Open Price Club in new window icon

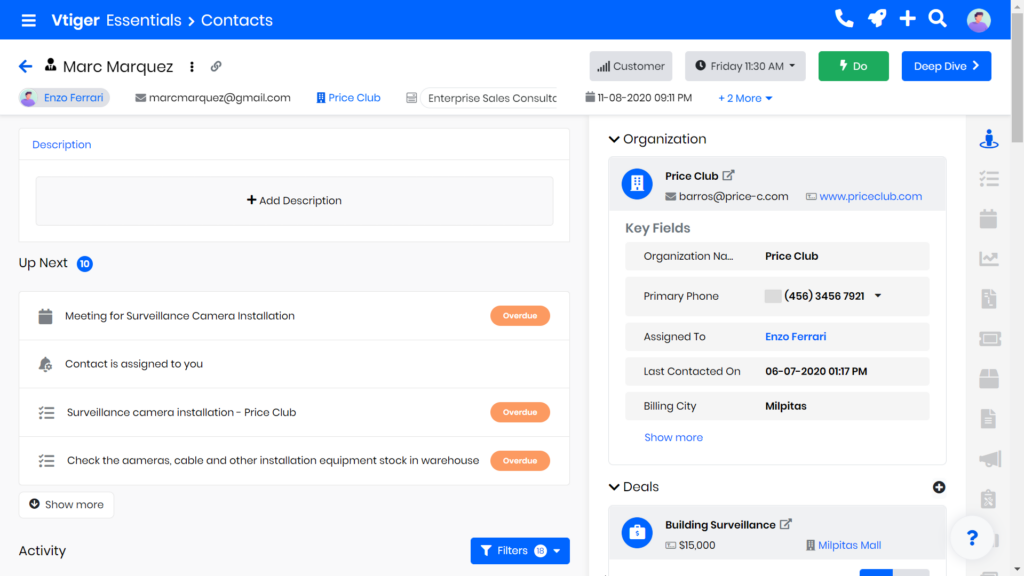pyautogui.click(x=729, y=176)
